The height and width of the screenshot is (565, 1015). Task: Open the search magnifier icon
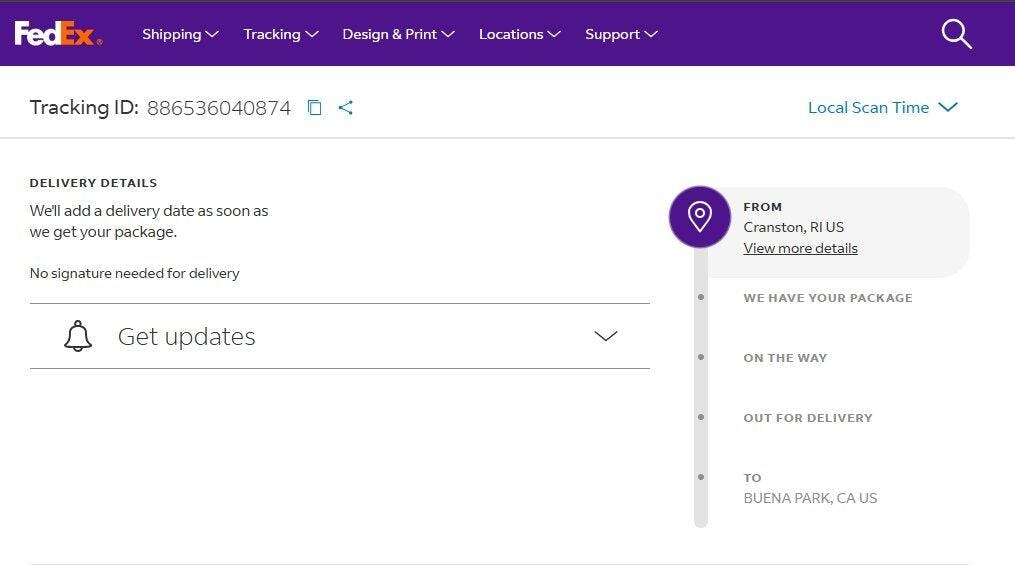coord(956,34)
